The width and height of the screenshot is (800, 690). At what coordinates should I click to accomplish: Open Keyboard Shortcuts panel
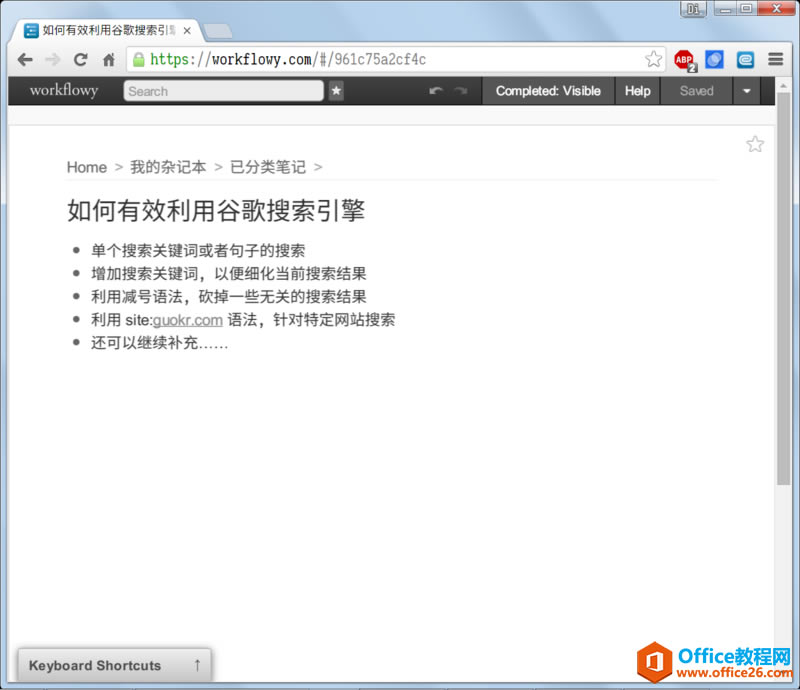click(96, 665)
